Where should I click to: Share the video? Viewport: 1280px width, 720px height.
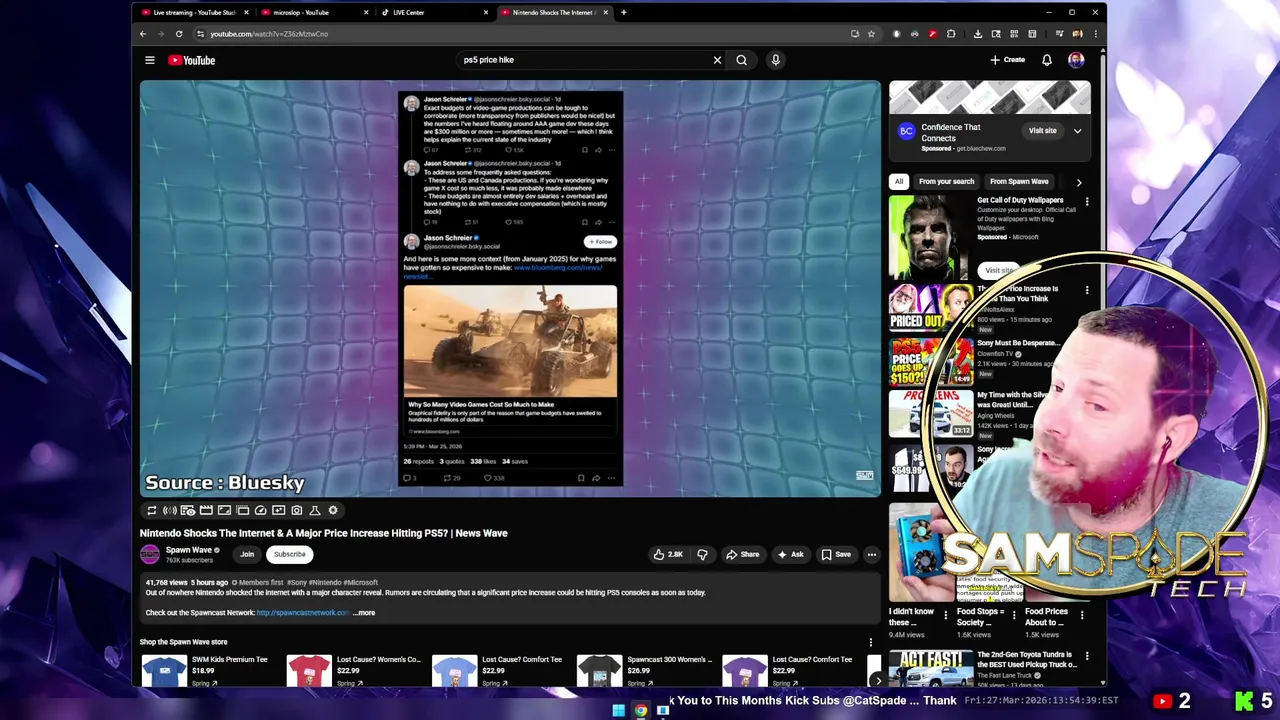[742, 554]
